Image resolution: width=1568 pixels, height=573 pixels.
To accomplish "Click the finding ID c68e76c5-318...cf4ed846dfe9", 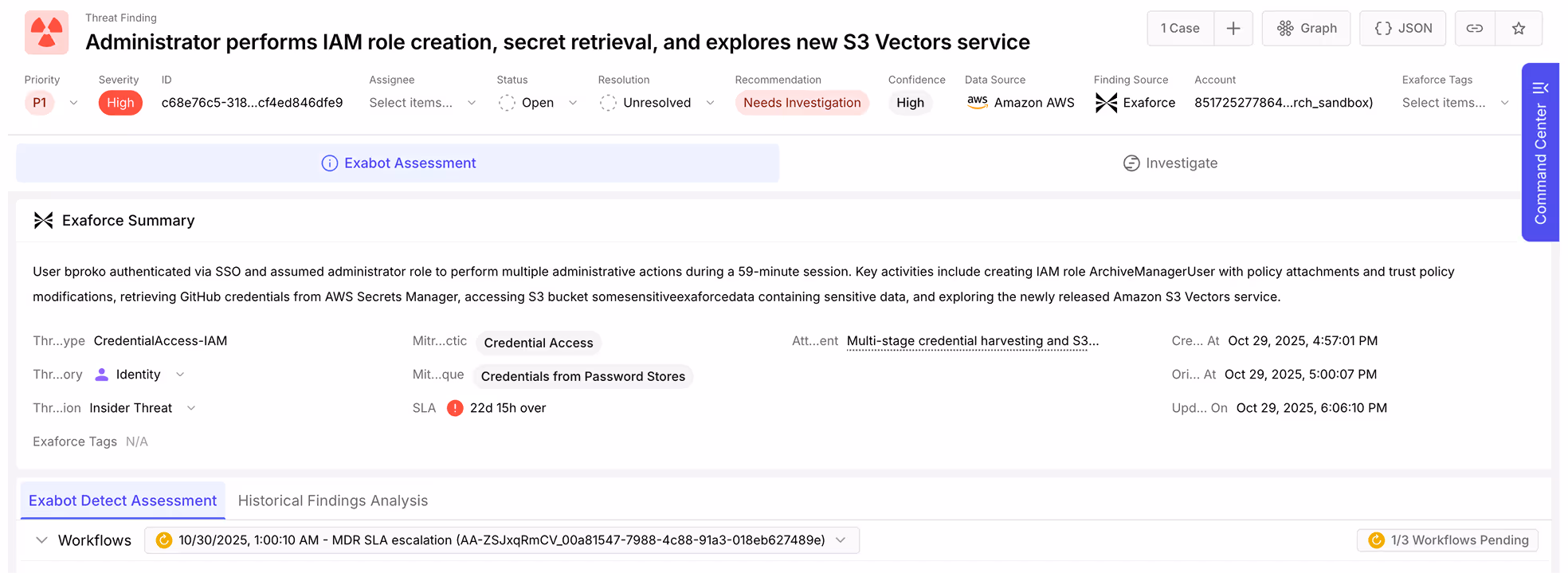I will pos(252,103).
